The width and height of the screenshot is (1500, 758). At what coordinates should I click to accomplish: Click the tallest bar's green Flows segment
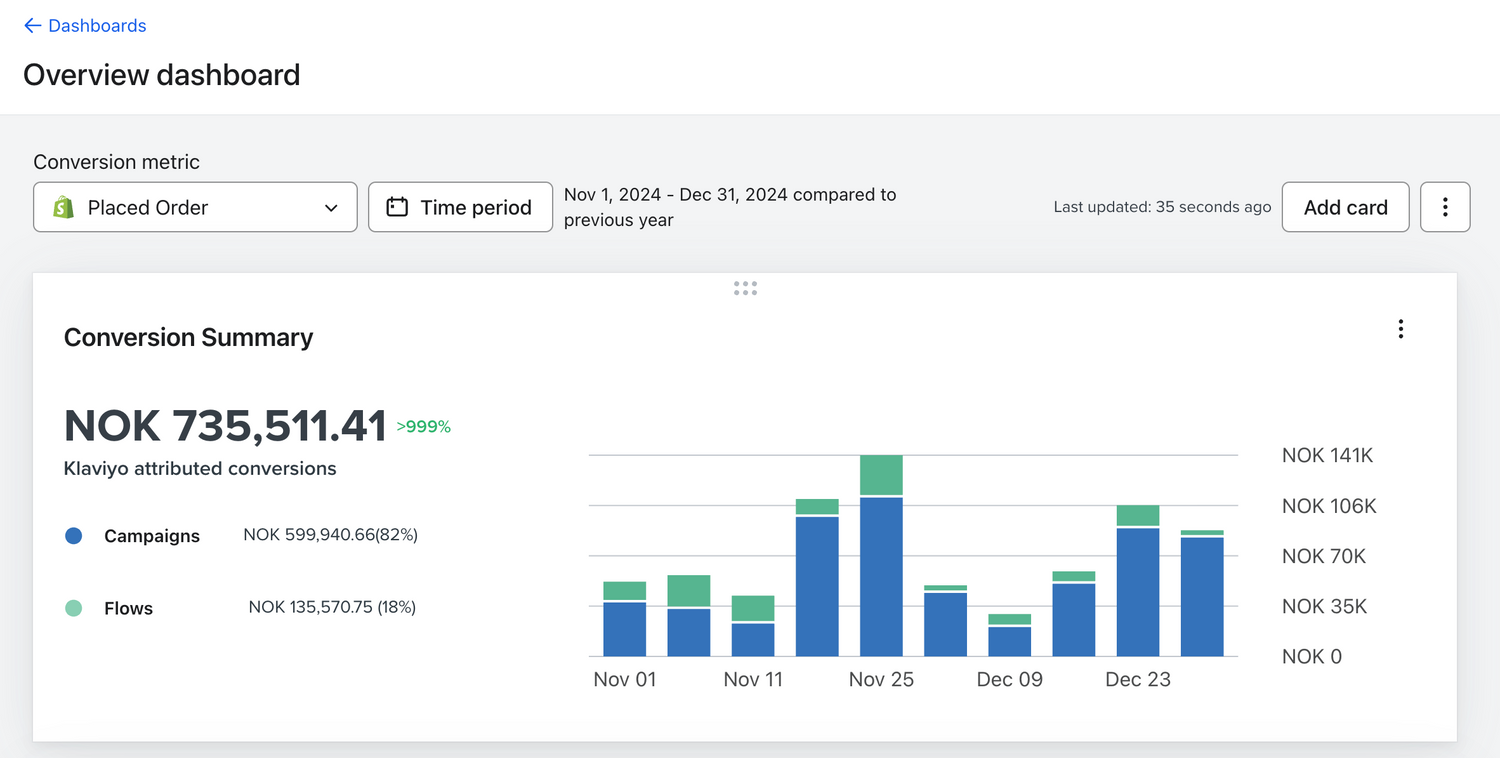881,475
